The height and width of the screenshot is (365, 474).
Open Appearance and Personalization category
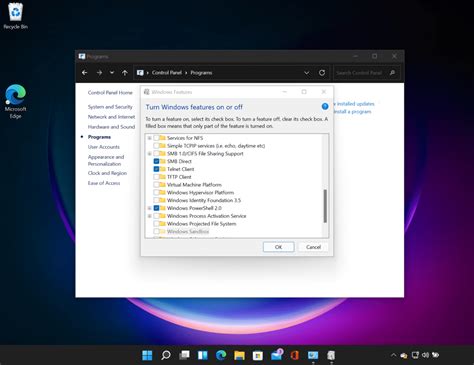pos(106,160)
